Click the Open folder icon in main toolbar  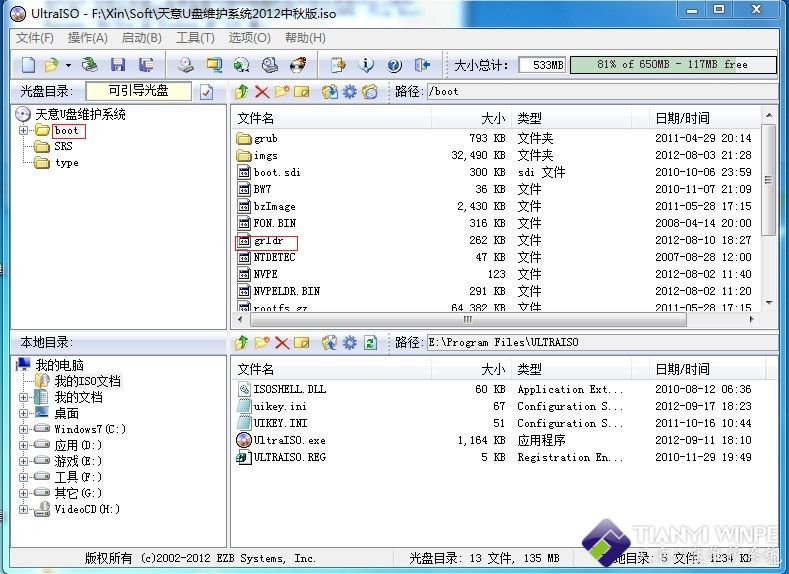coord(51,64)
